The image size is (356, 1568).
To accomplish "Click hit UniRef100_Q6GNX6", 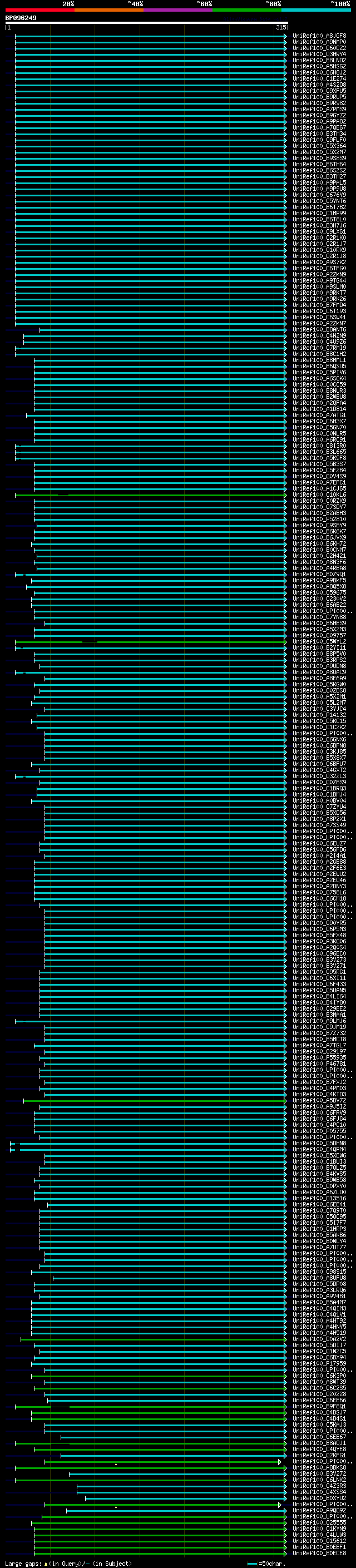I will point(319,740).
